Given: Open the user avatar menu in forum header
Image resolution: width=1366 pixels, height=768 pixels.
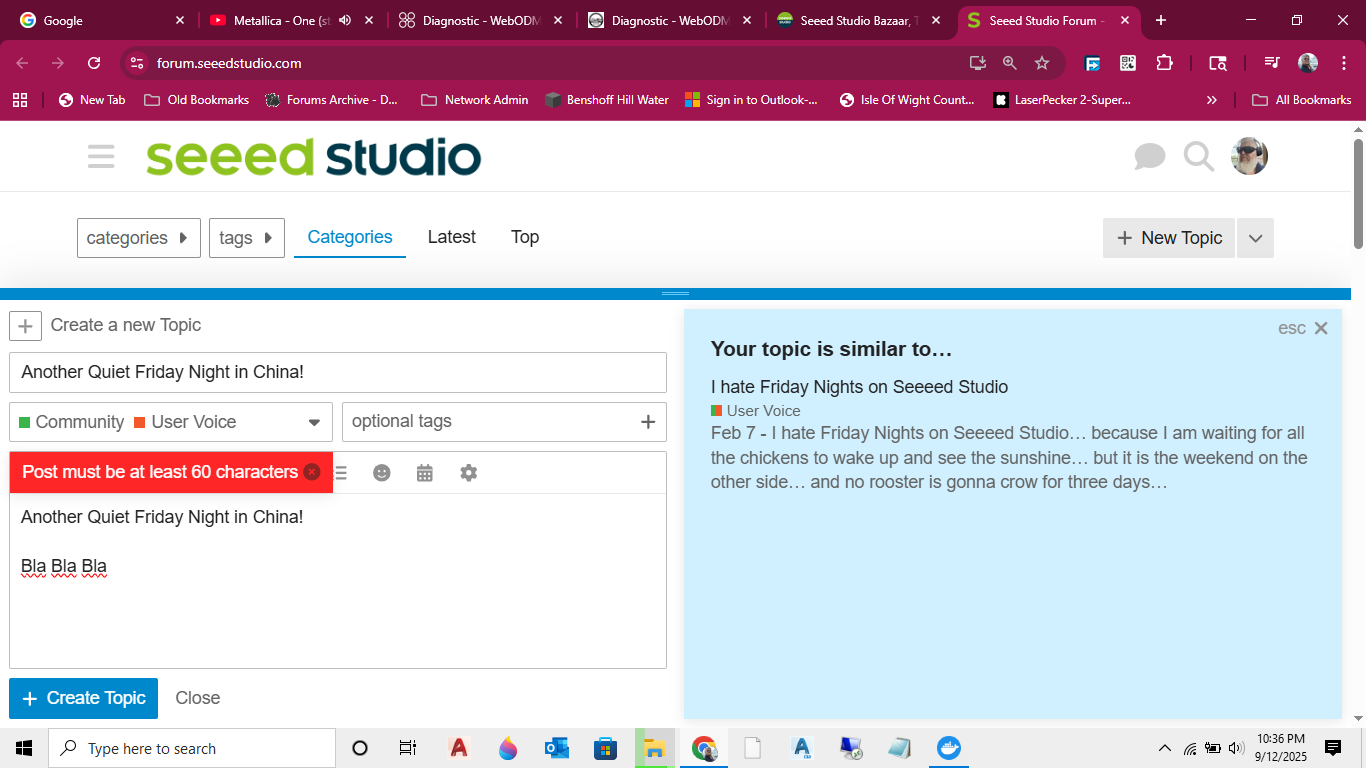Looking at the screenshot, I should coord(1249,156).
